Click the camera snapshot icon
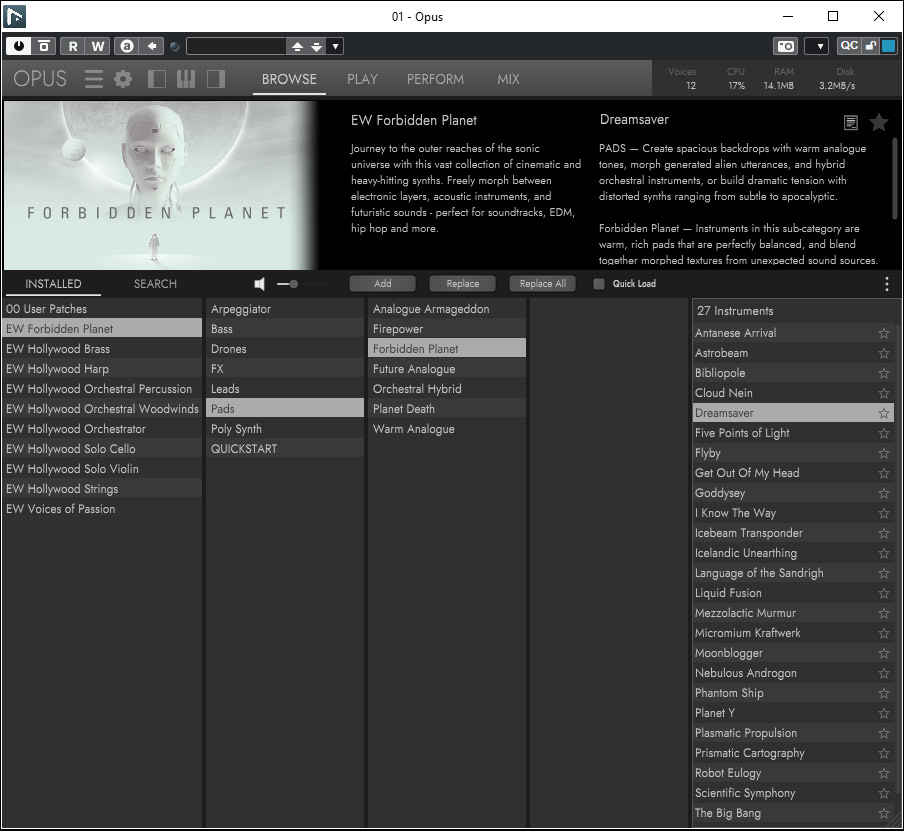The height and width of the screenshot is (831, 904). 786,46
